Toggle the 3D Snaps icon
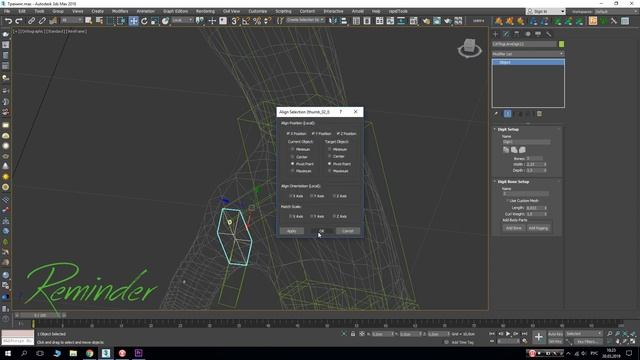640x360 pixels. point(235,21)
